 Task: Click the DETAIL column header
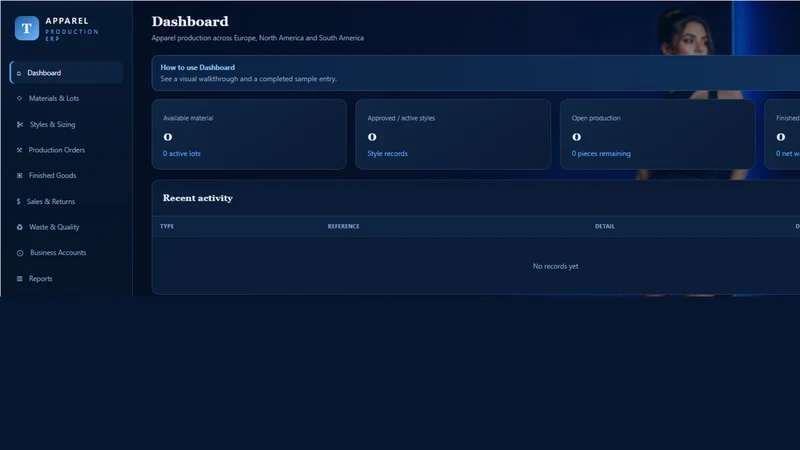tap(605, 227)
